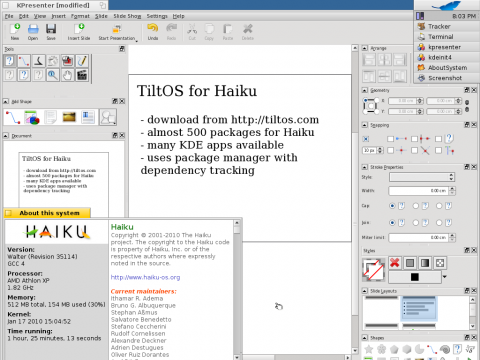Insert the flower shape from Shapes
Viewport: 480px width, 360px height.
point(381,349)
